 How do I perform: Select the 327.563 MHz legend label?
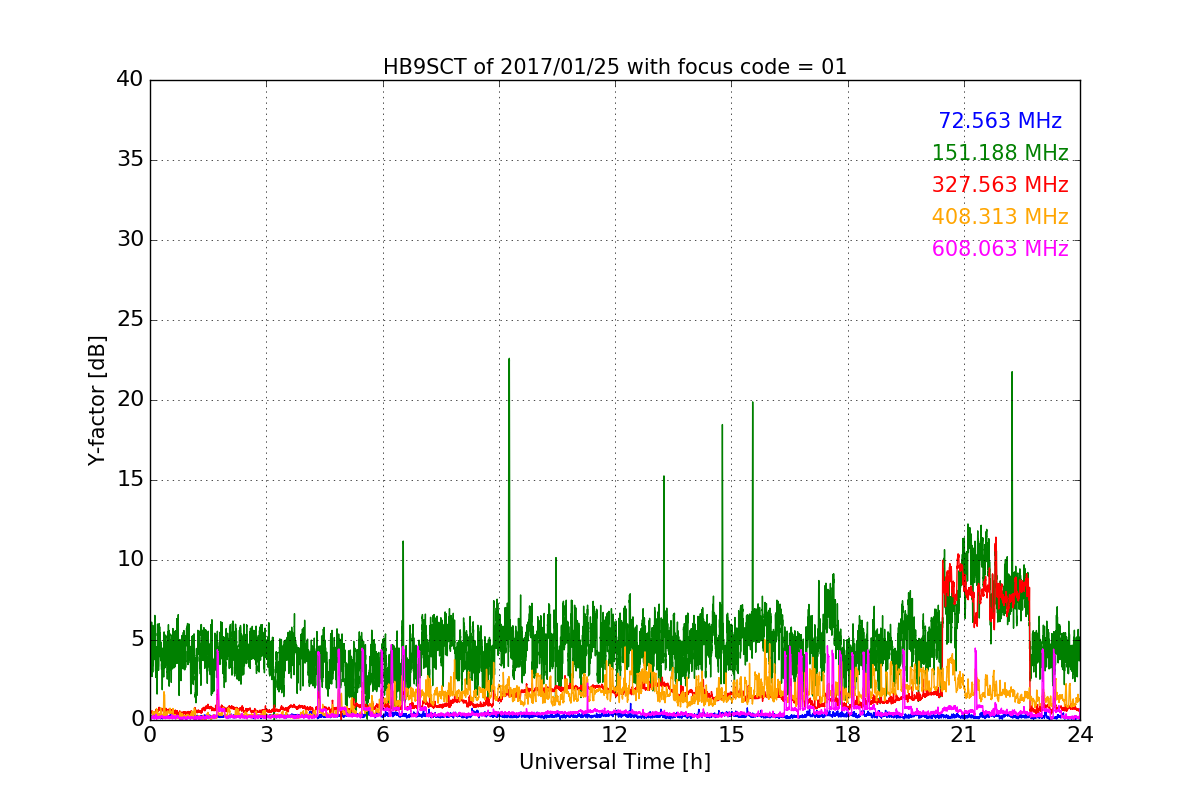[x=1000, y=185]
